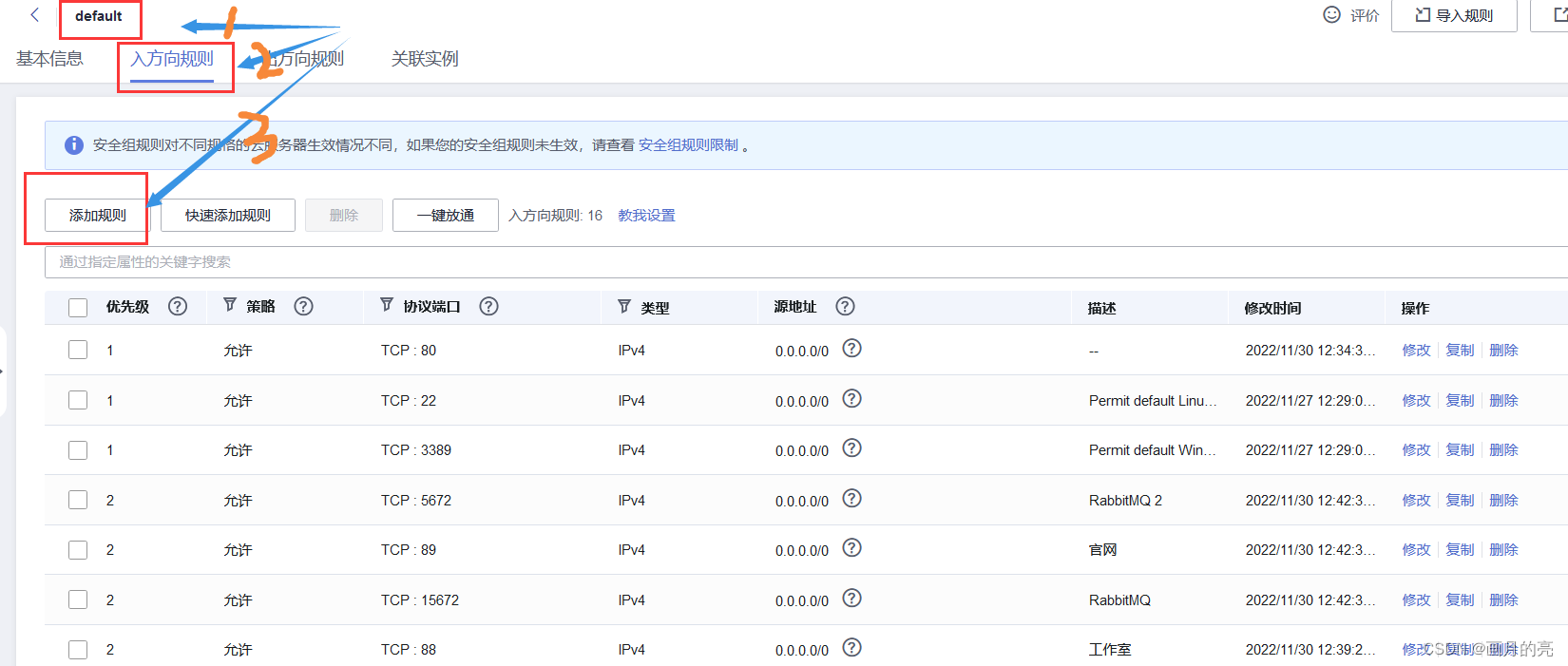Click 删除 for the TCP : 22 rule
The image size is (1568, 666).
(x=1503, y=401)
